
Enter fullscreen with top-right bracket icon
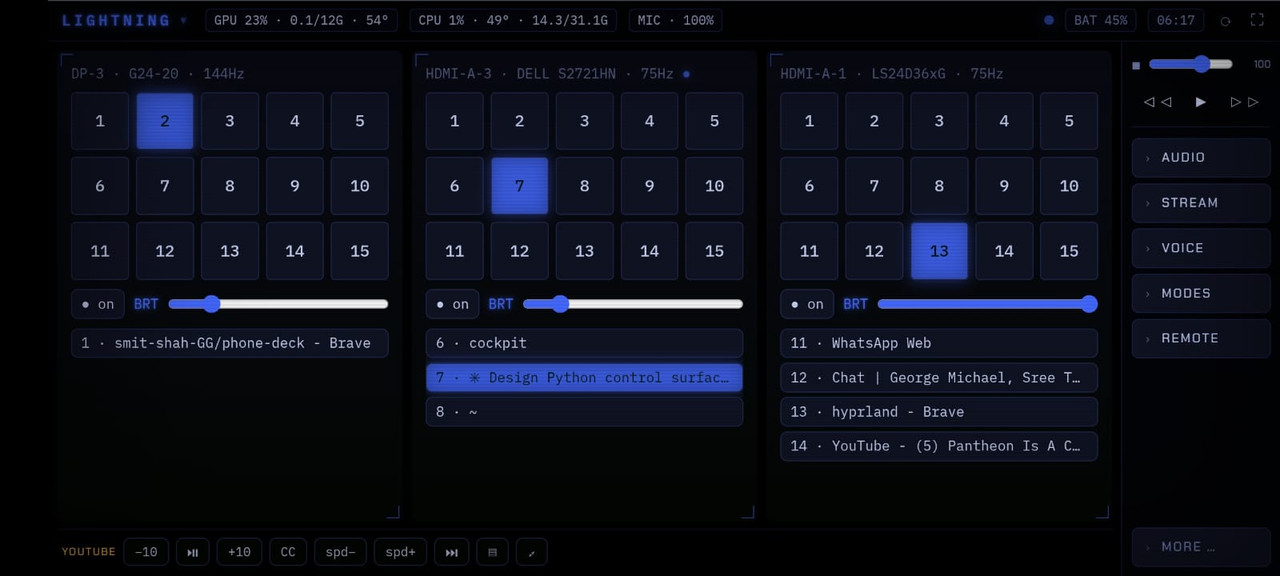(x=1258, y=20)
